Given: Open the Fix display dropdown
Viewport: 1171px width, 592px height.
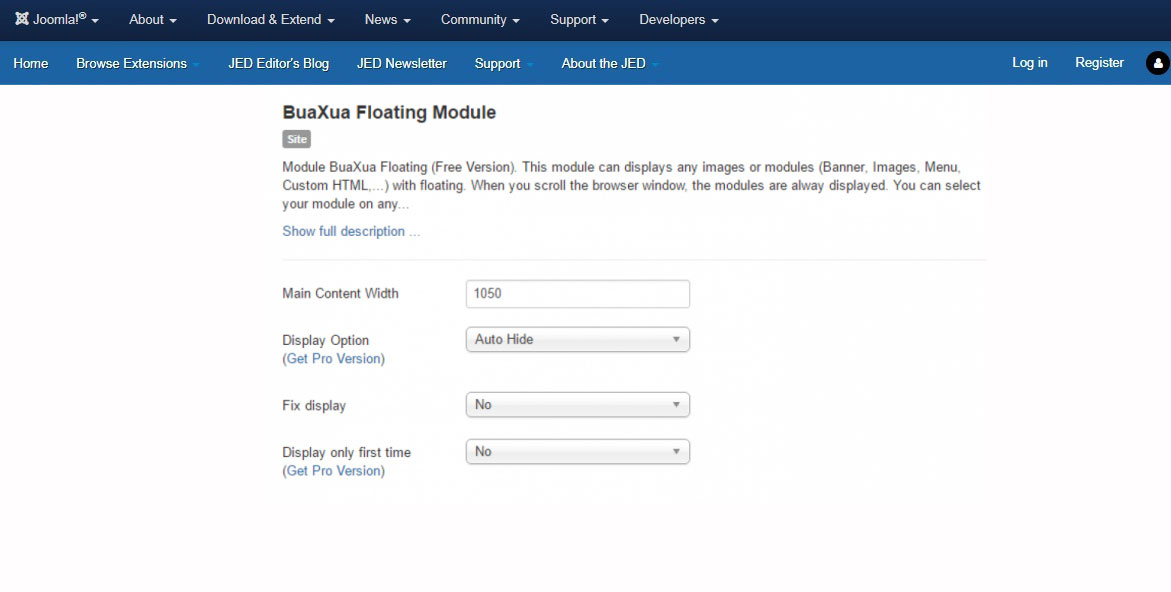Looking at the screenshot, I should pyautogui.click(x=577, y=405).
